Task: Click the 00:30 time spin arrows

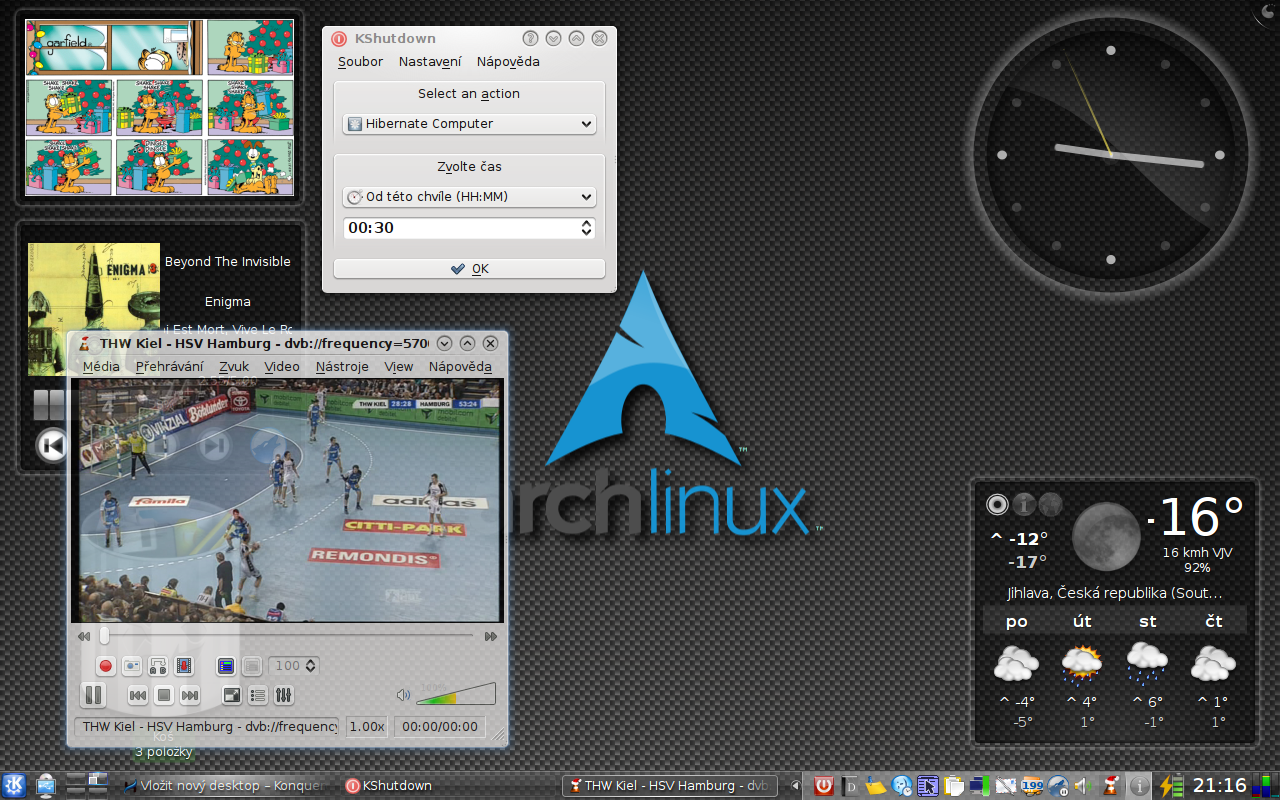Action: (587, 228)
